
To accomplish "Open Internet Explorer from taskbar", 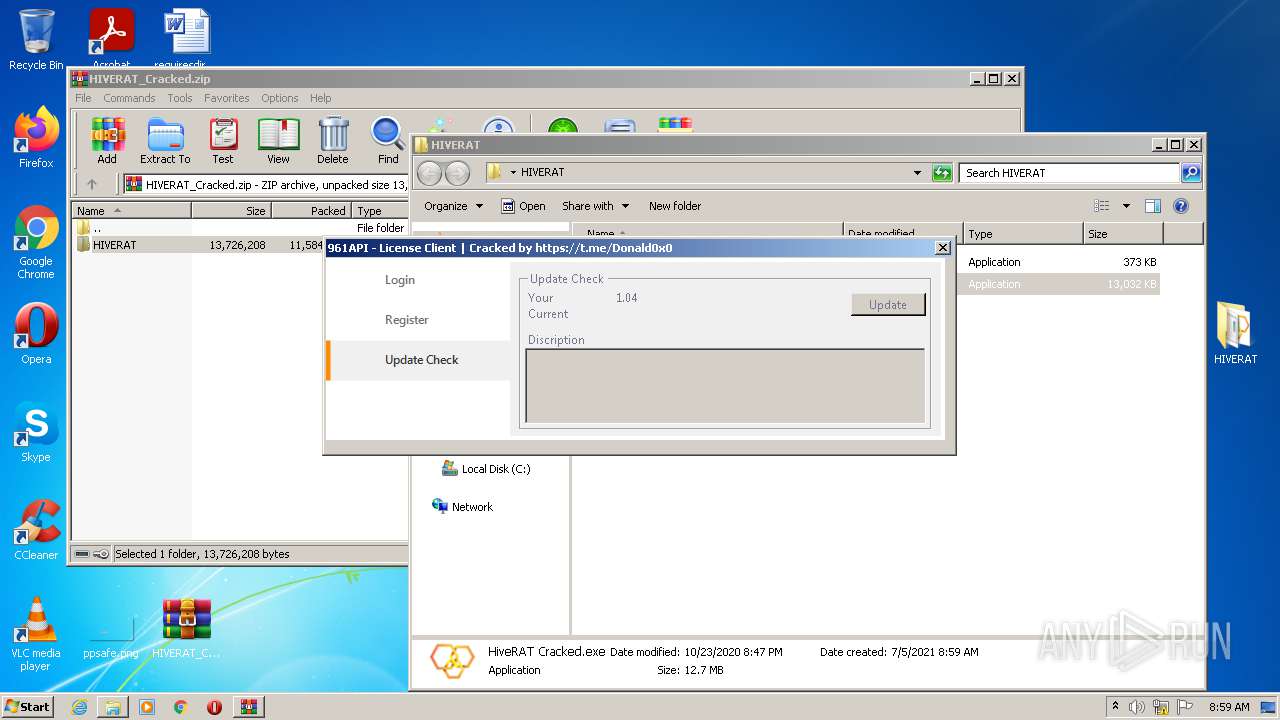I will click(79, 707).
